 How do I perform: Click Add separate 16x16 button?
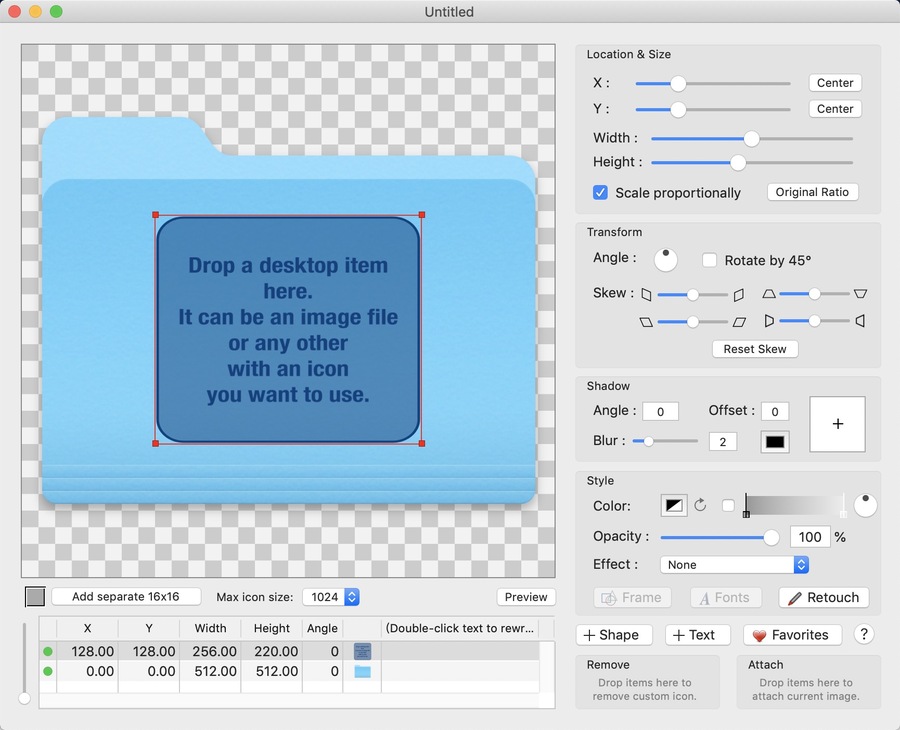(x=126, y=597)
